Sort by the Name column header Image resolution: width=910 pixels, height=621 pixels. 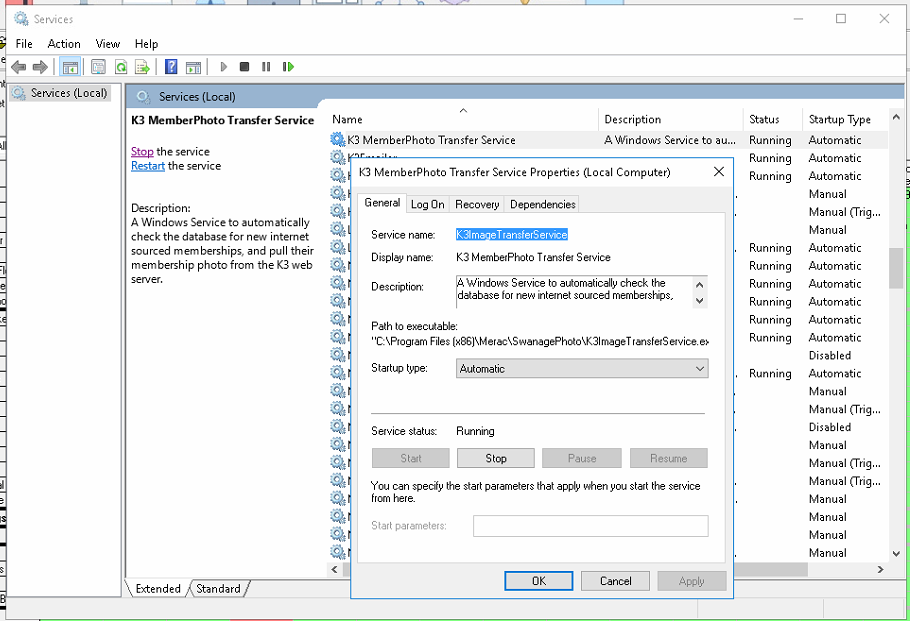[463, 119]
